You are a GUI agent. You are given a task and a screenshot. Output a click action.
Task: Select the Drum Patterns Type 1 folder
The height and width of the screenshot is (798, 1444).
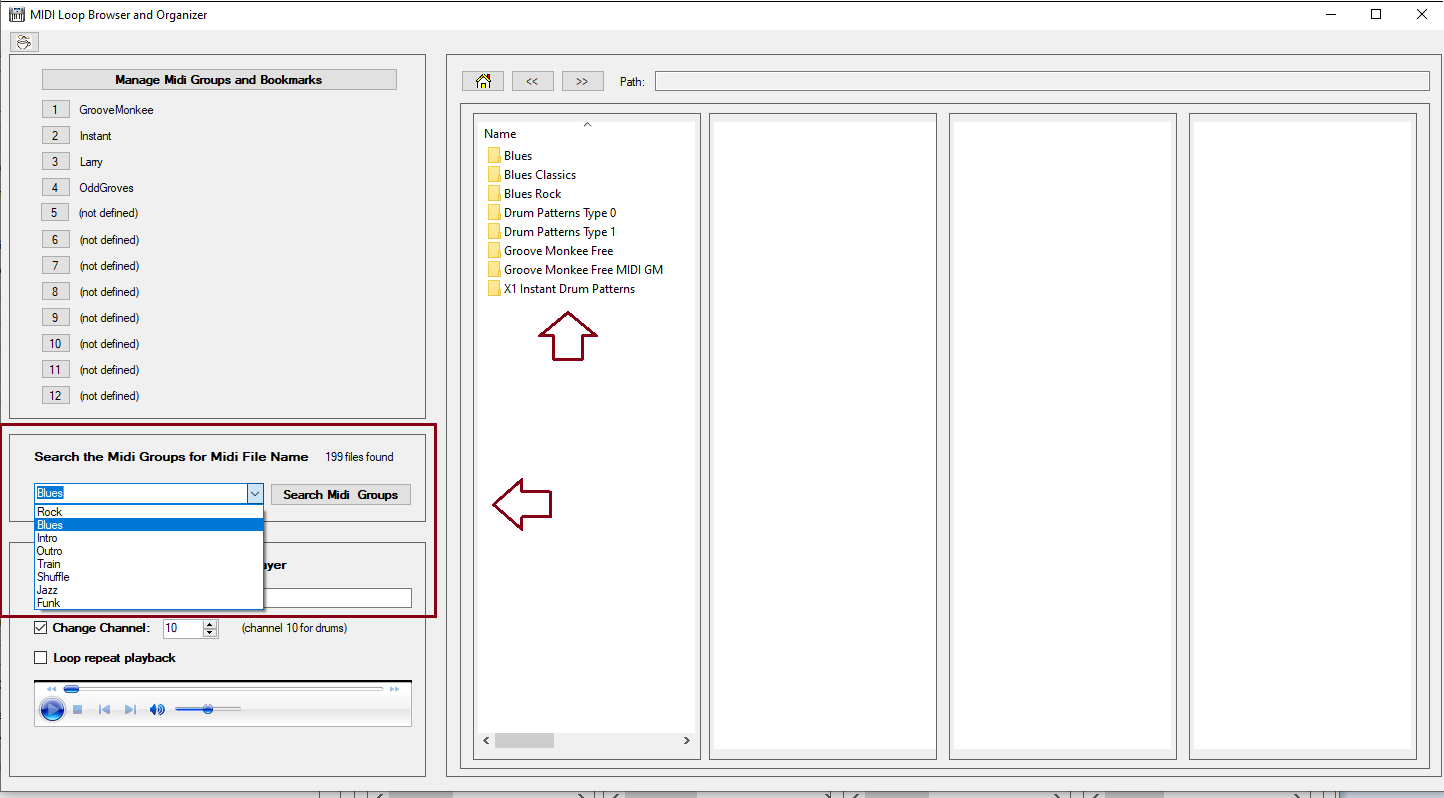pyautogui.click(x=552, y=231)
